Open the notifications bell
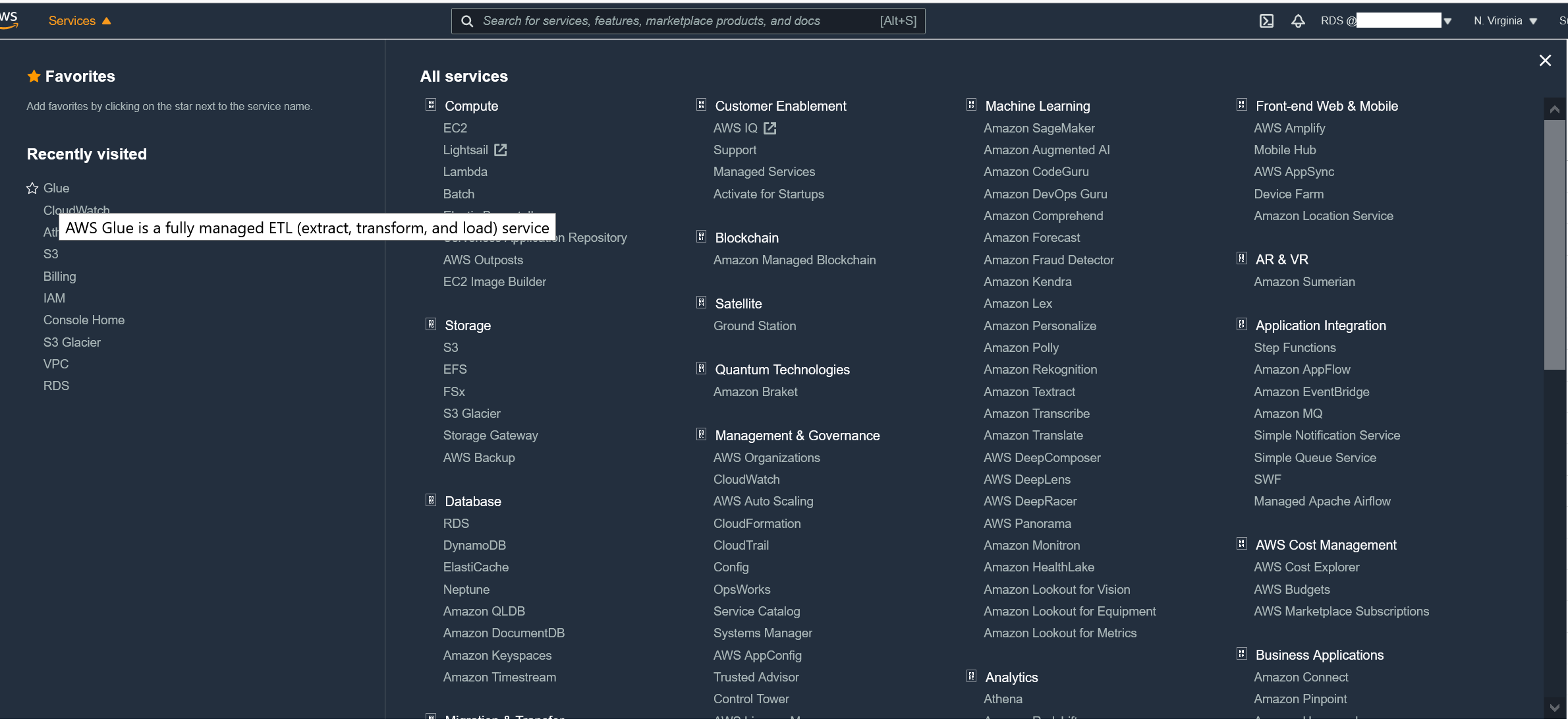 [1297, 21]
